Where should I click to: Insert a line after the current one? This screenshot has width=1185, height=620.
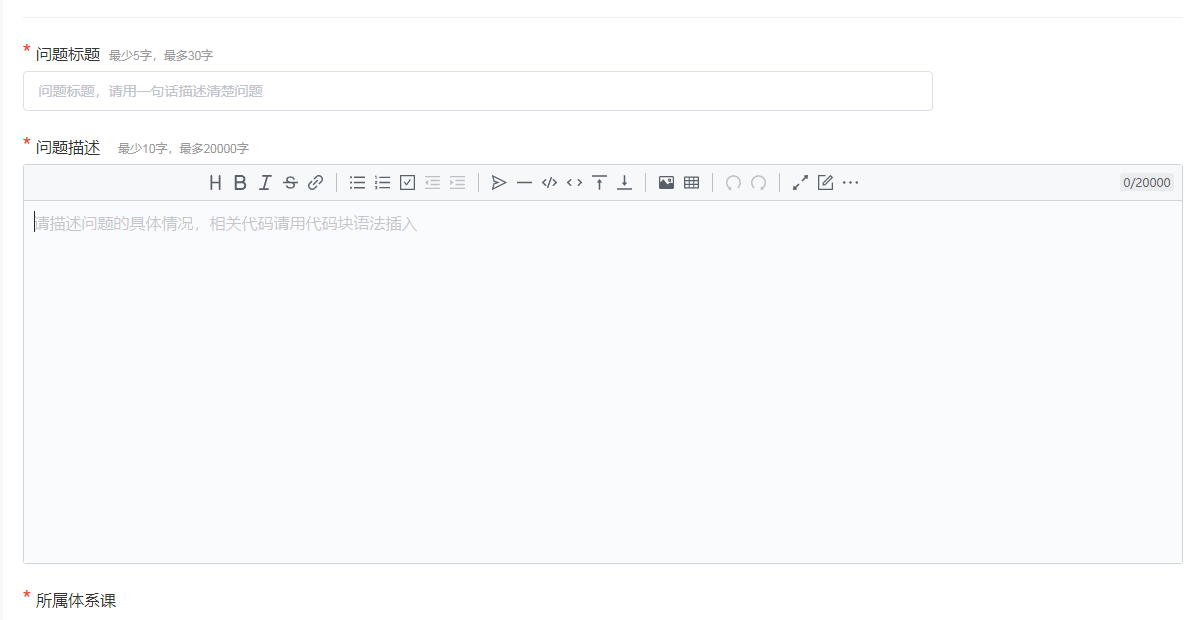624,183
